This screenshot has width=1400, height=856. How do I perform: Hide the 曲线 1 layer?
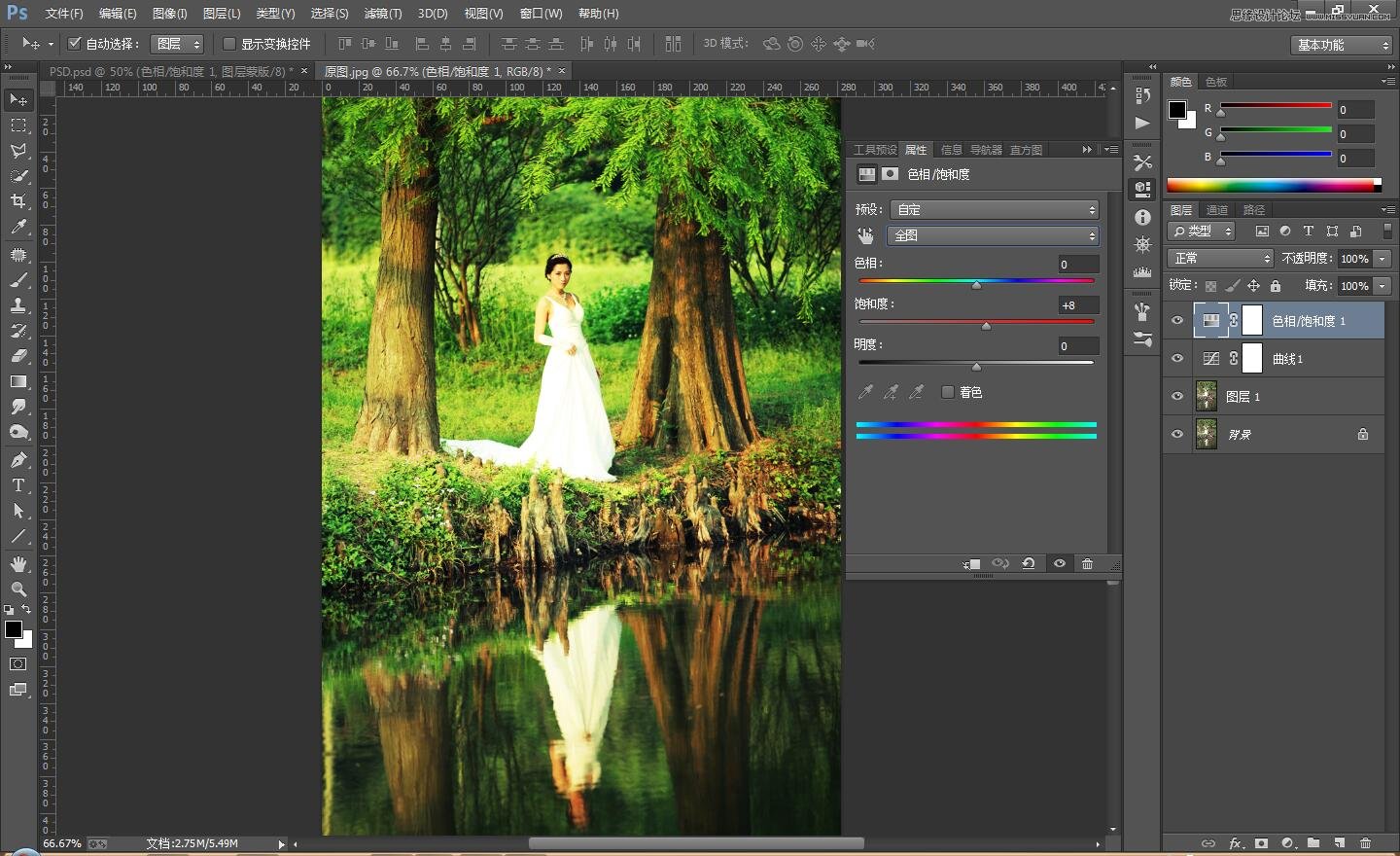pos(1177,359)
